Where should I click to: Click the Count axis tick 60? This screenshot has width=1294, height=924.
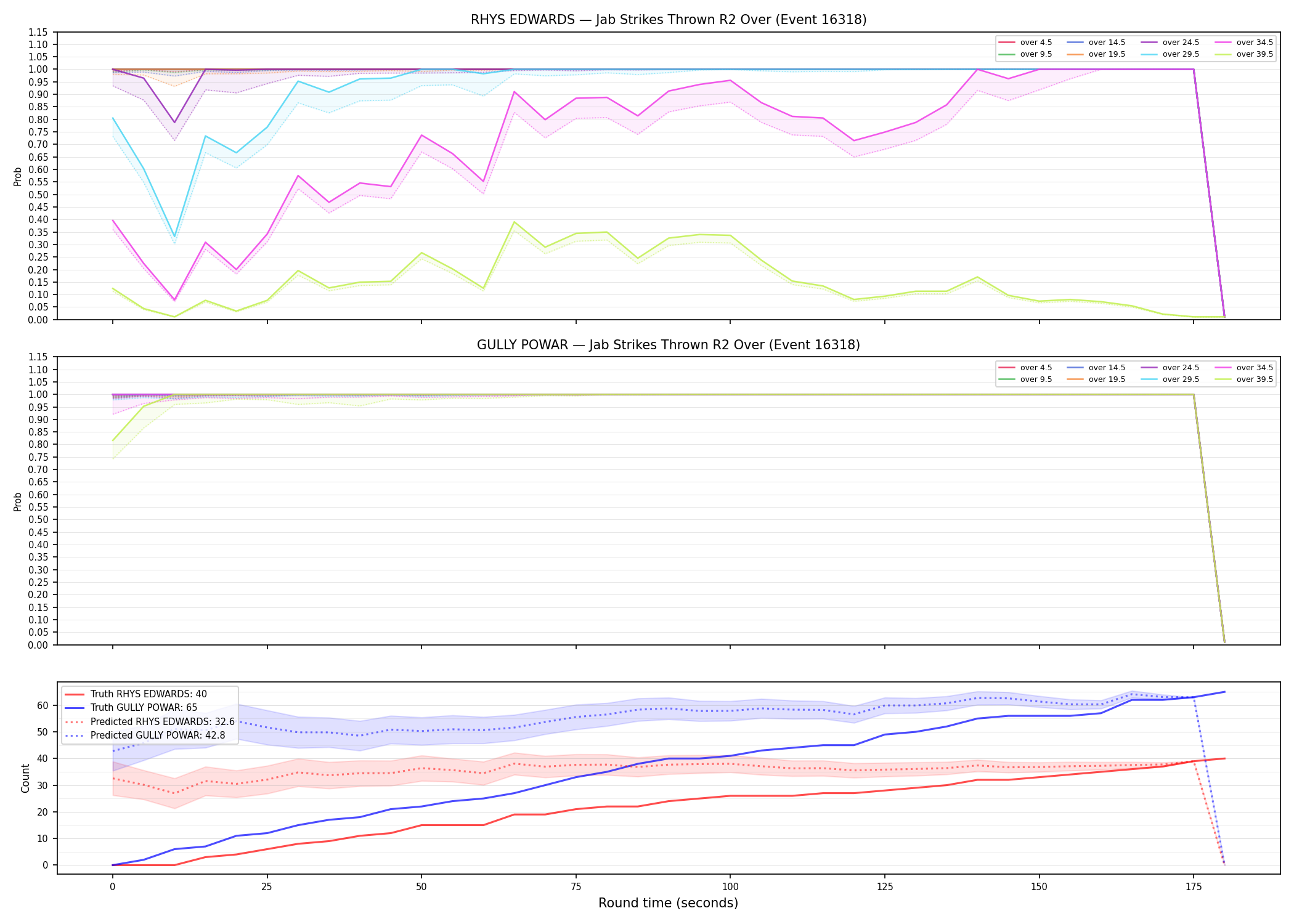pos(43,705)
